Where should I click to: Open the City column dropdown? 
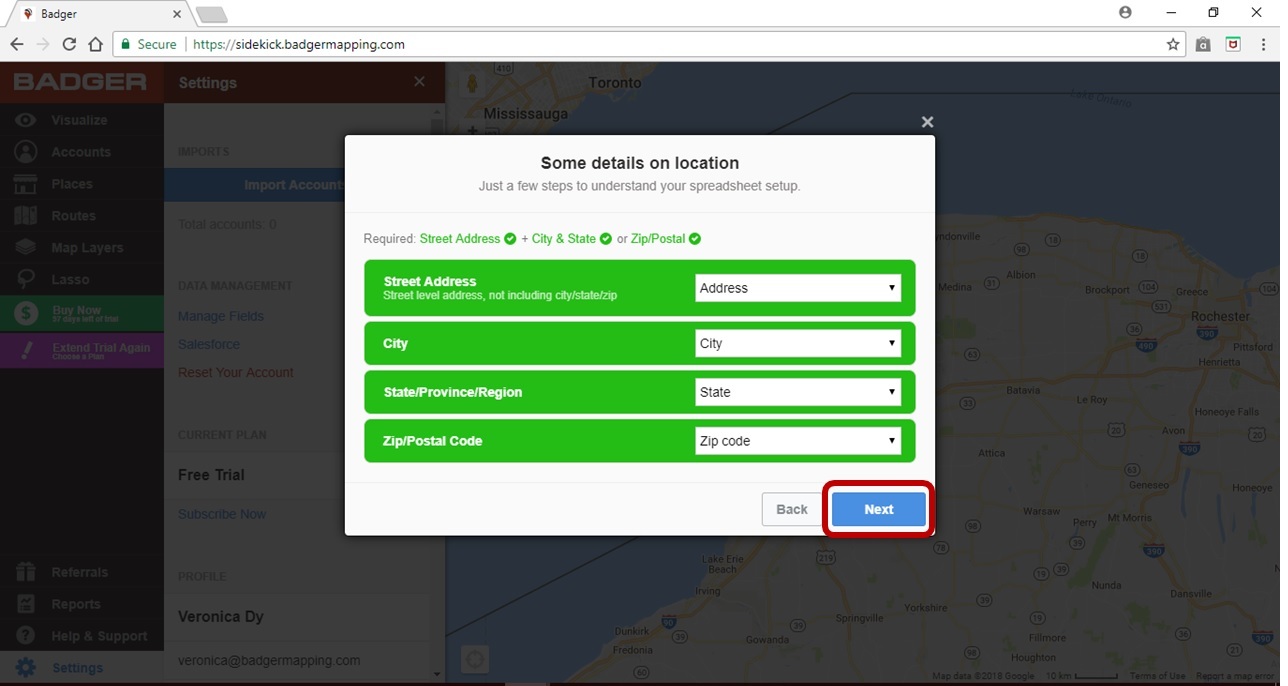click(x=798, y=343)
